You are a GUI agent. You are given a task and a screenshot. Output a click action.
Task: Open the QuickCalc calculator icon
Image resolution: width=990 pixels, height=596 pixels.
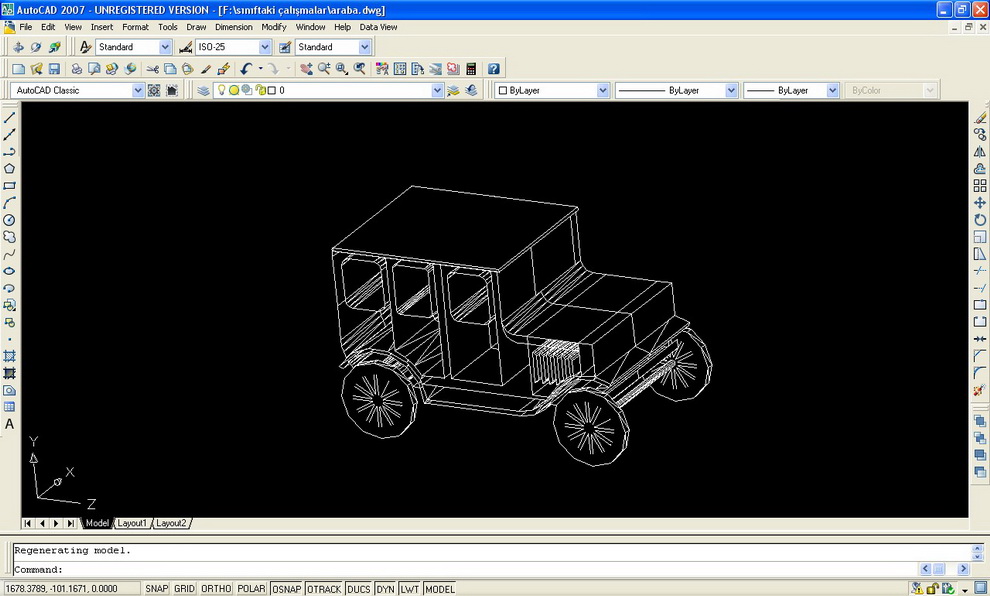(471, 69)
